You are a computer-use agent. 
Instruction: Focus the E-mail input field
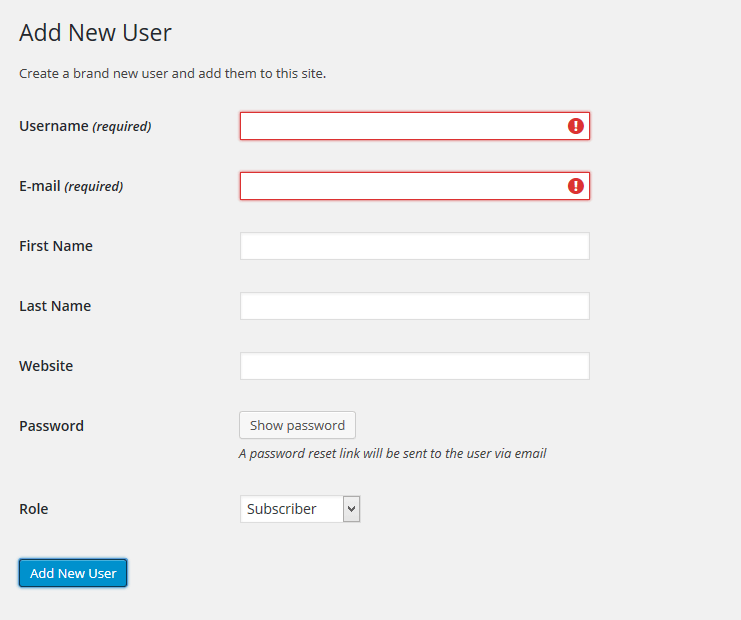pos(415,186)
